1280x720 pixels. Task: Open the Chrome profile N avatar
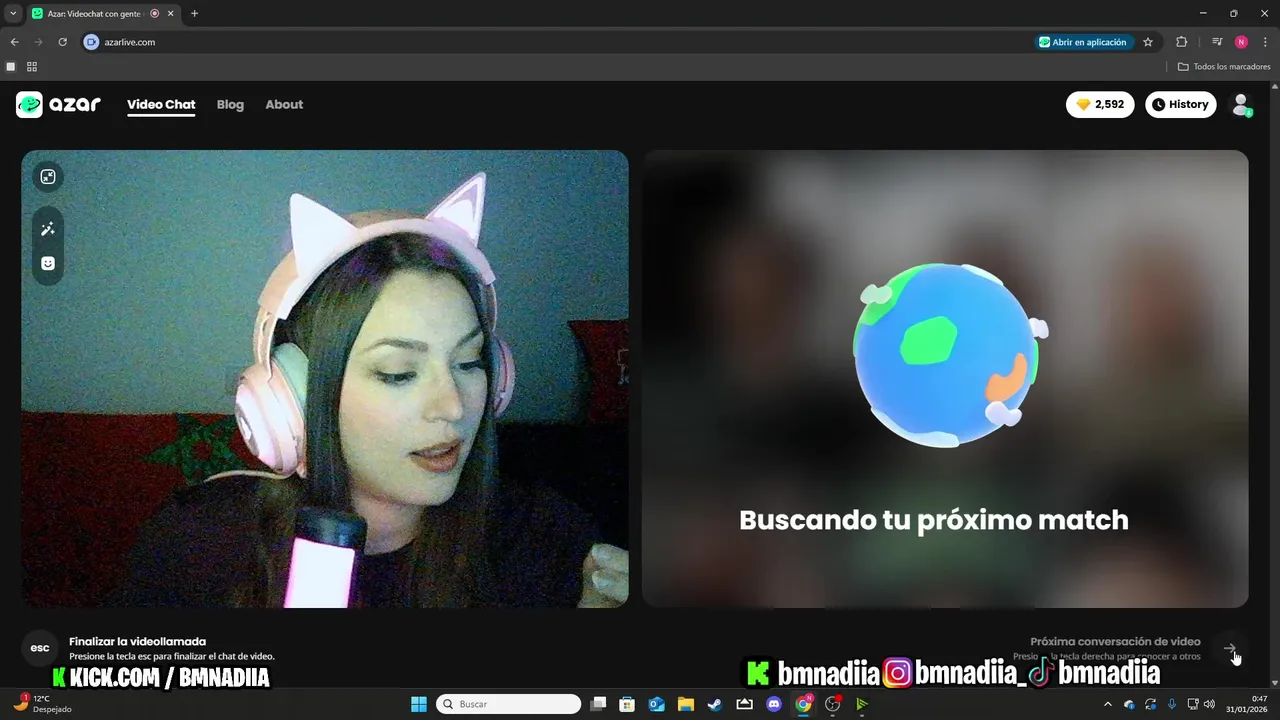1241,42
